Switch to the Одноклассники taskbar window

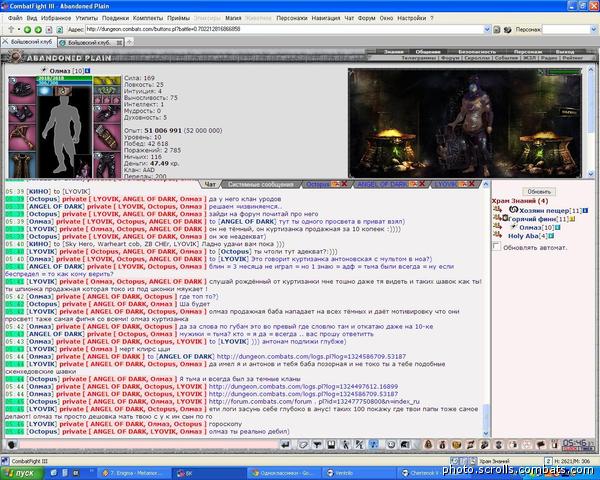(283, 473)
